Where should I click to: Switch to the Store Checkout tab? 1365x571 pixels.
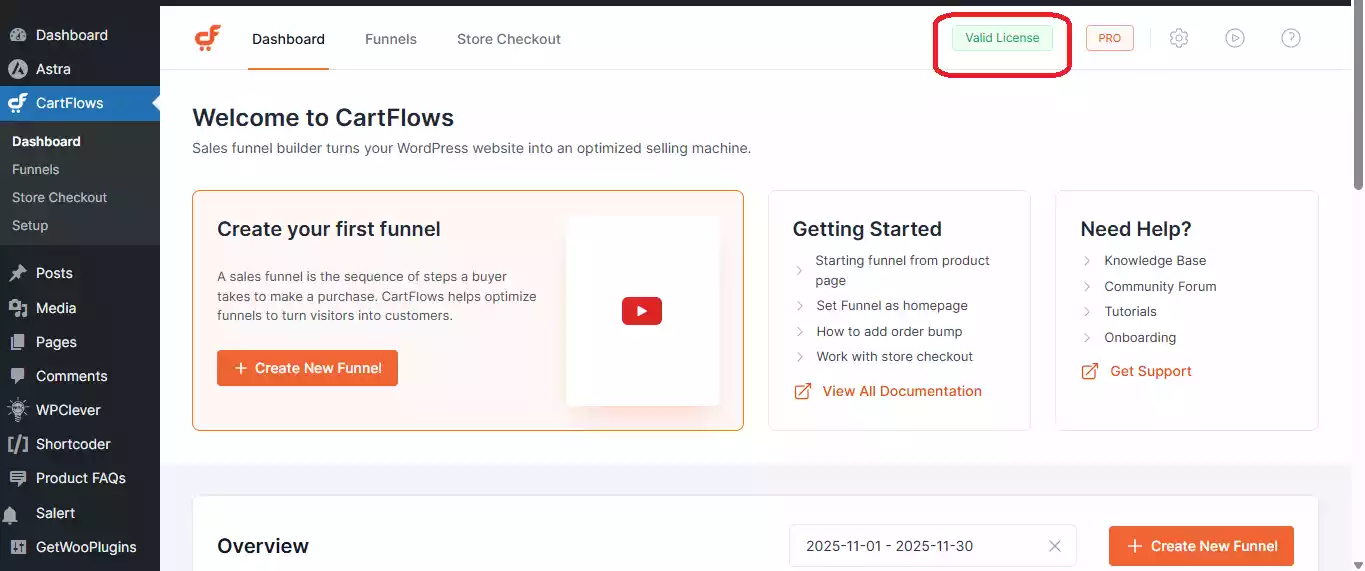pyautogui.click(x=509, y=39)
